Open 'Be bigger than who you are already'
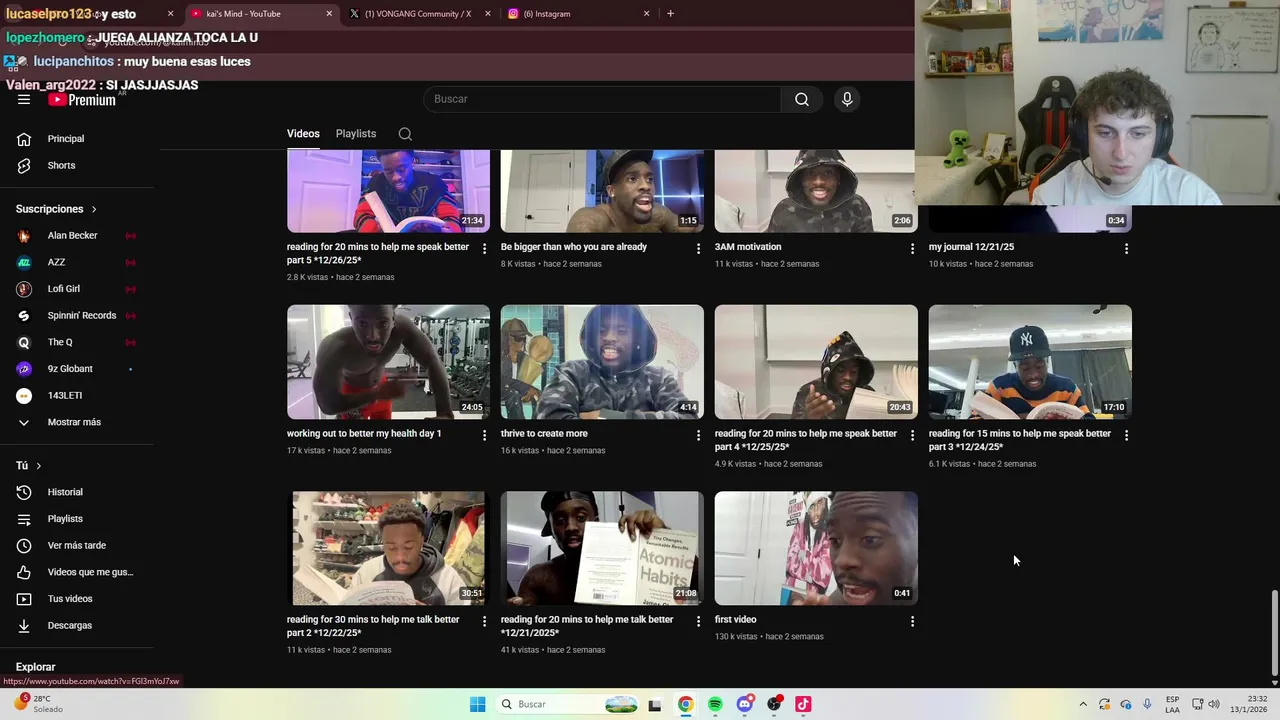Image resolution: width=1280 pixels, height=720 pixels. pyautogui.click(x=574, y=247)
